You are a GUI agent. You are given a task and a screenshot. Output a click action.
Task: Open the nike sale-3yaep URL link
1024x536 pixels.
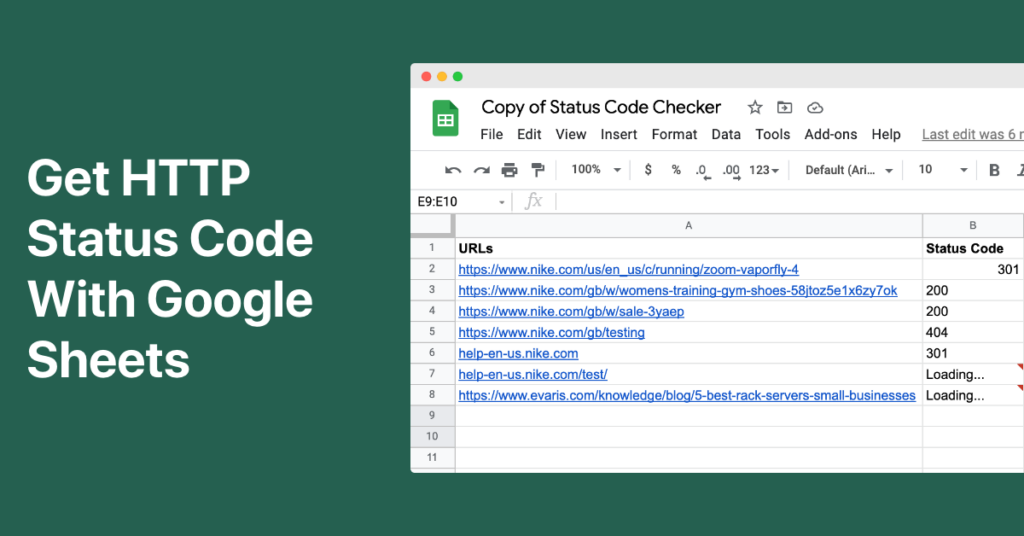click(571, 311)
